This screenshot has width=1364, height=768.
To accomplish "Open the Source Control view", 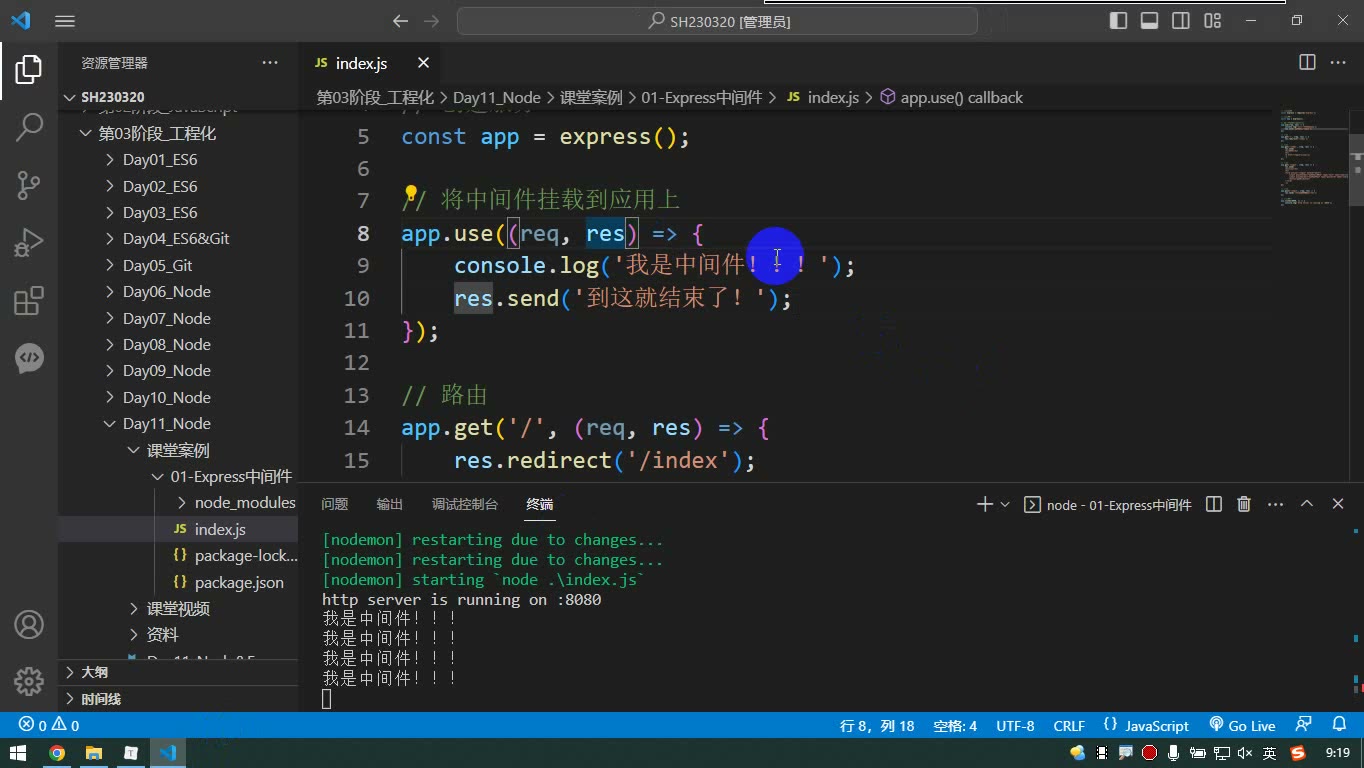I will tap(29, 185).
